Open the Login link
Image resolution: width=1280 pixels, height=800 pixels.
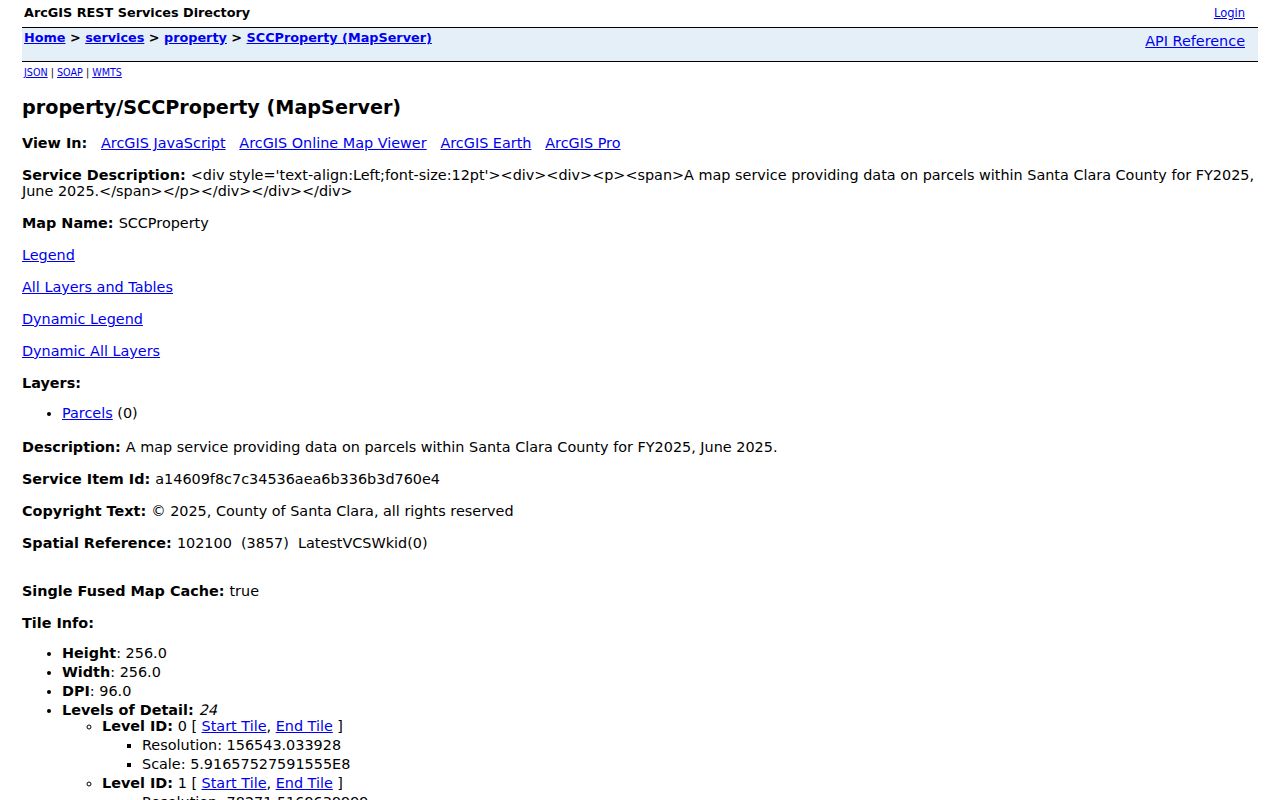[x=1229, y=13]
